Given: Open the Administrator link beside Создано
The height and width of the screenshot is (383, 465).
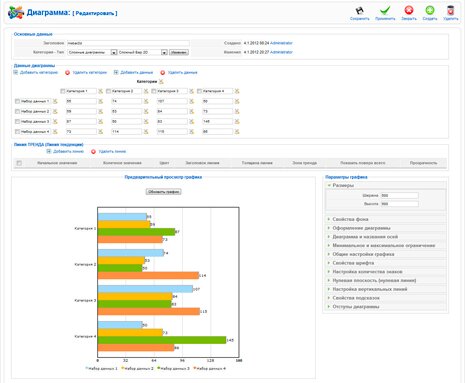Looking at the screenshot, I should [281, 43].
